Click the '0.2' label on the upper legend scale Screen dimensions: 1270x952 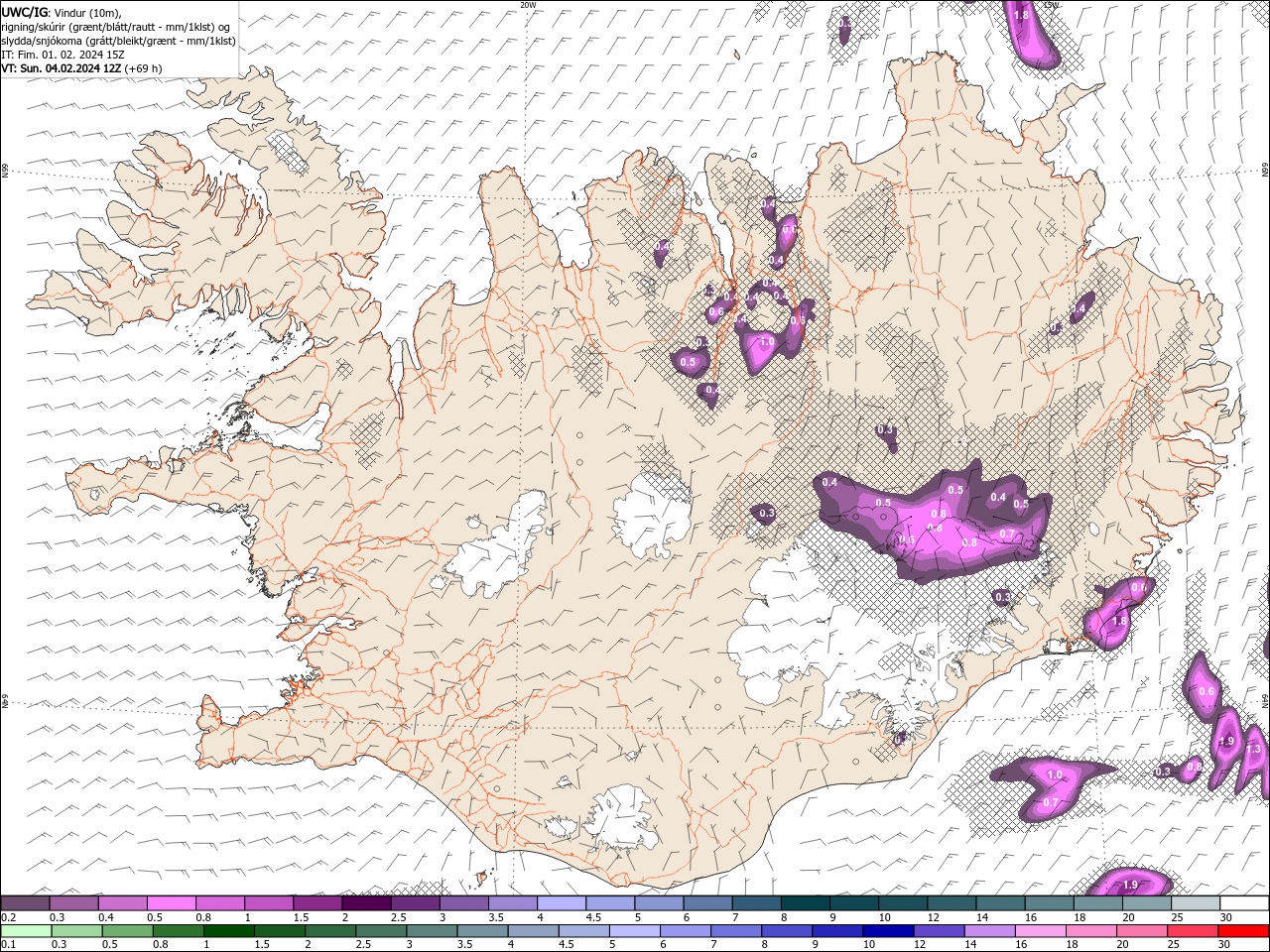pos(8,917)
